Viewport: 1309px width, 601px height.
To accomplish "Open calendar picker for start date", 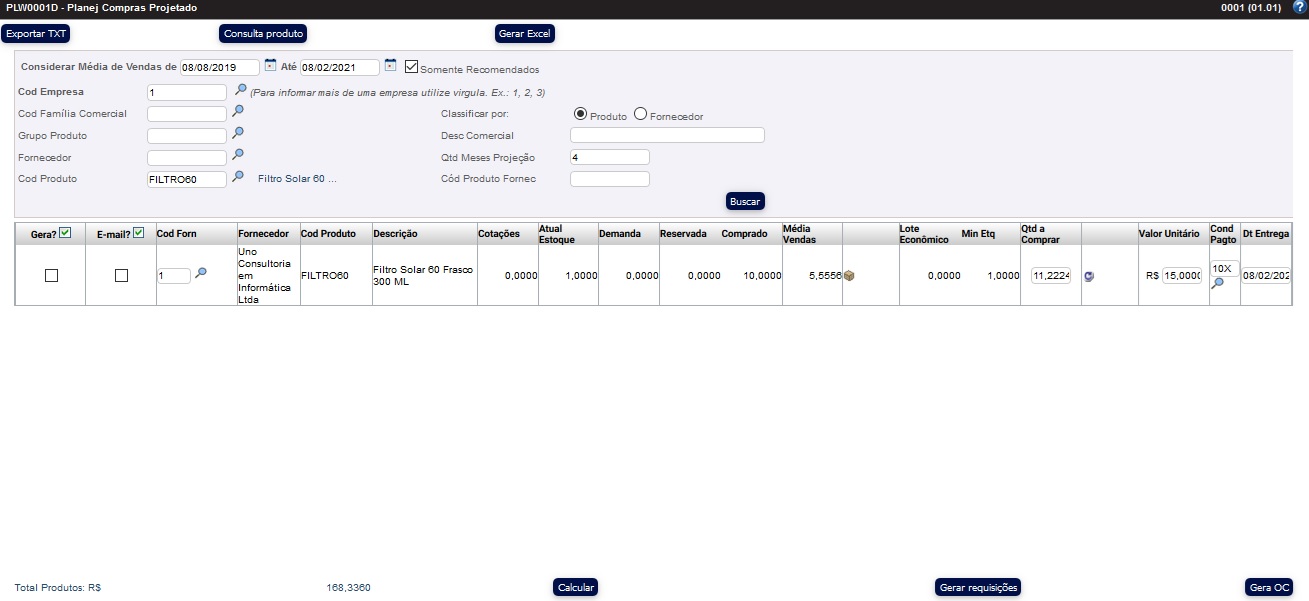I will click(270, 66).
